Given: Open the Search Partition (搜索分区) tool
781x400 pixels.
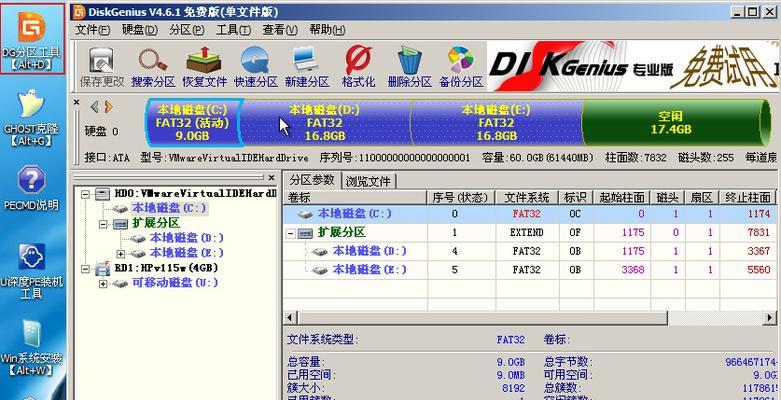Looking at the screenshot, I should (153, 67).
